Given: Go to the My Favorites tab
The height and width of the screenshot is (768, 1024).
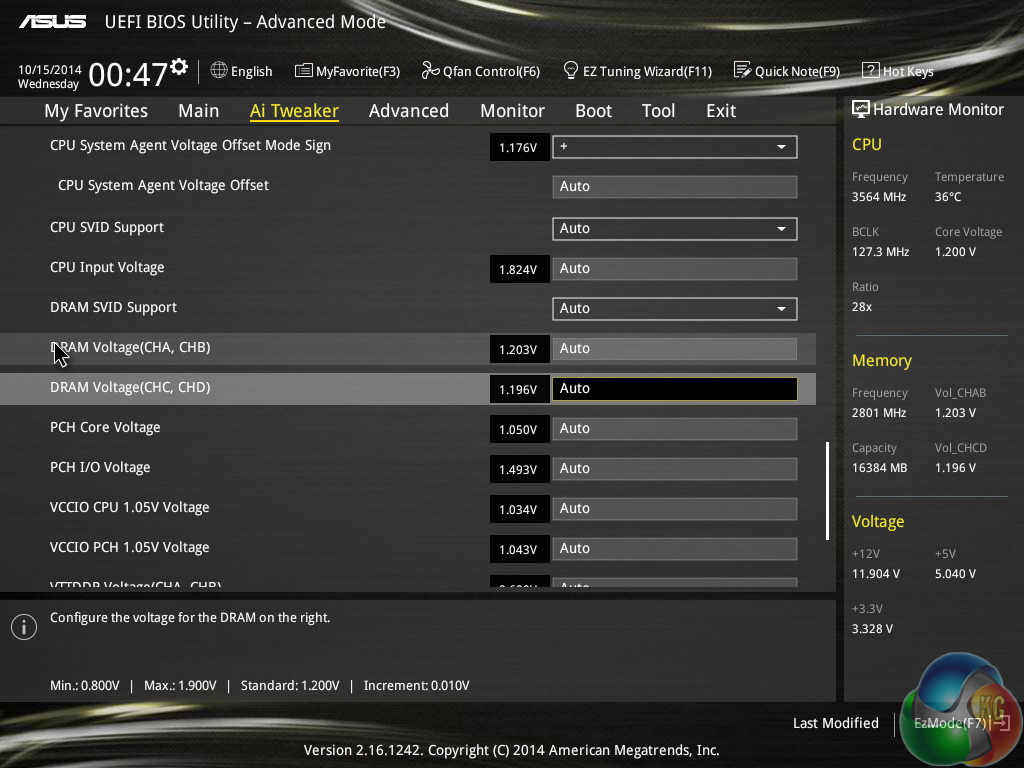Looking at the screenshot, I should [x=96, y=111].
